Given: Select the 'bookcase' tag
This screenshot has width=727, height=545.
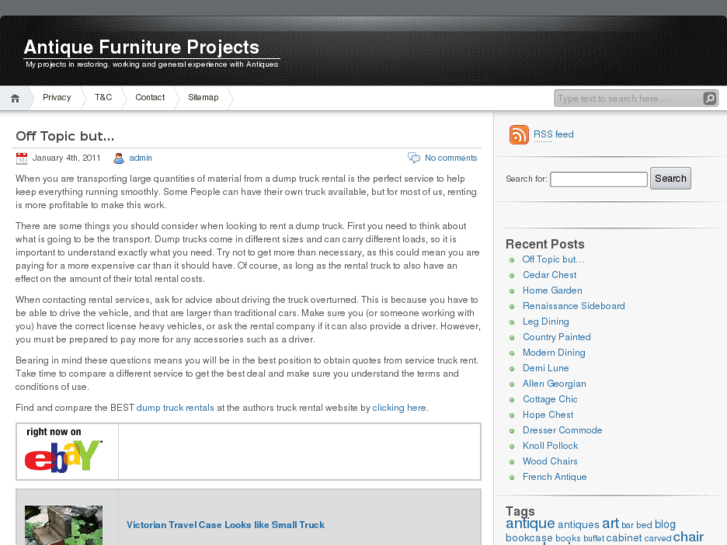Looking at the screenshot, I should click(529, 538).
